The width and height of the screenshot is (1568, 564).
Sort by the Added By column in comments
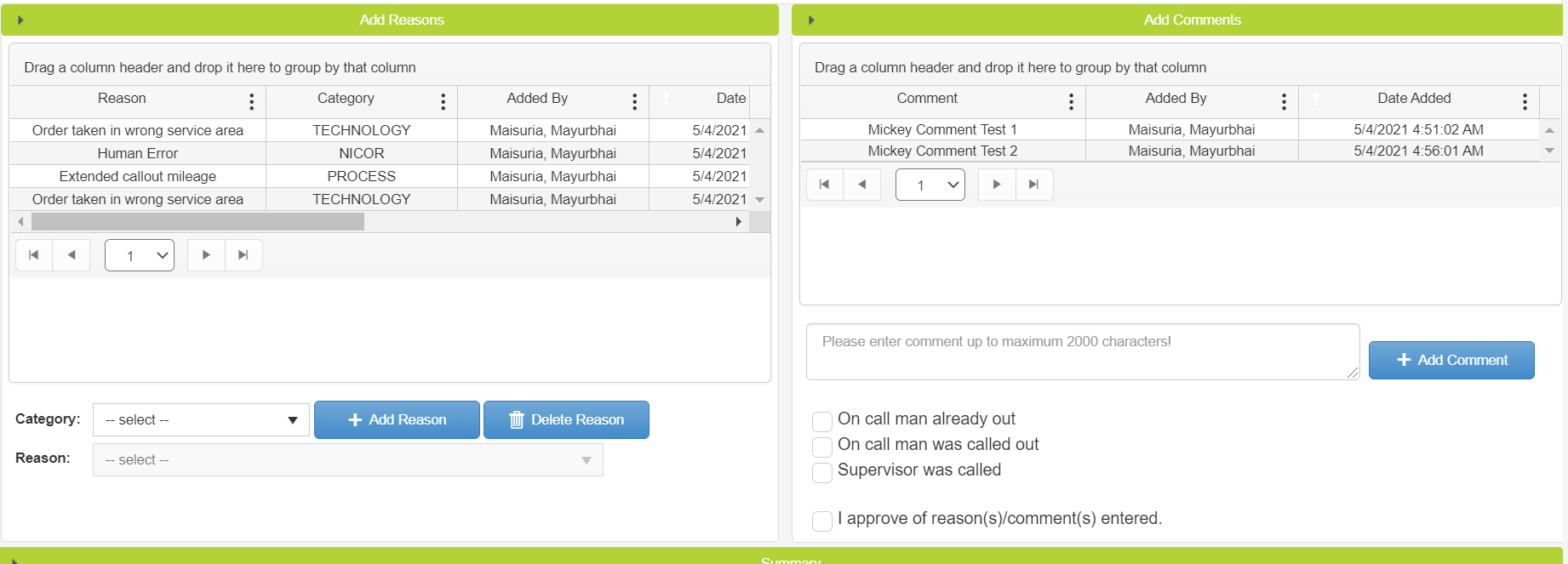pyautogui.click(x=1176, y=99)
